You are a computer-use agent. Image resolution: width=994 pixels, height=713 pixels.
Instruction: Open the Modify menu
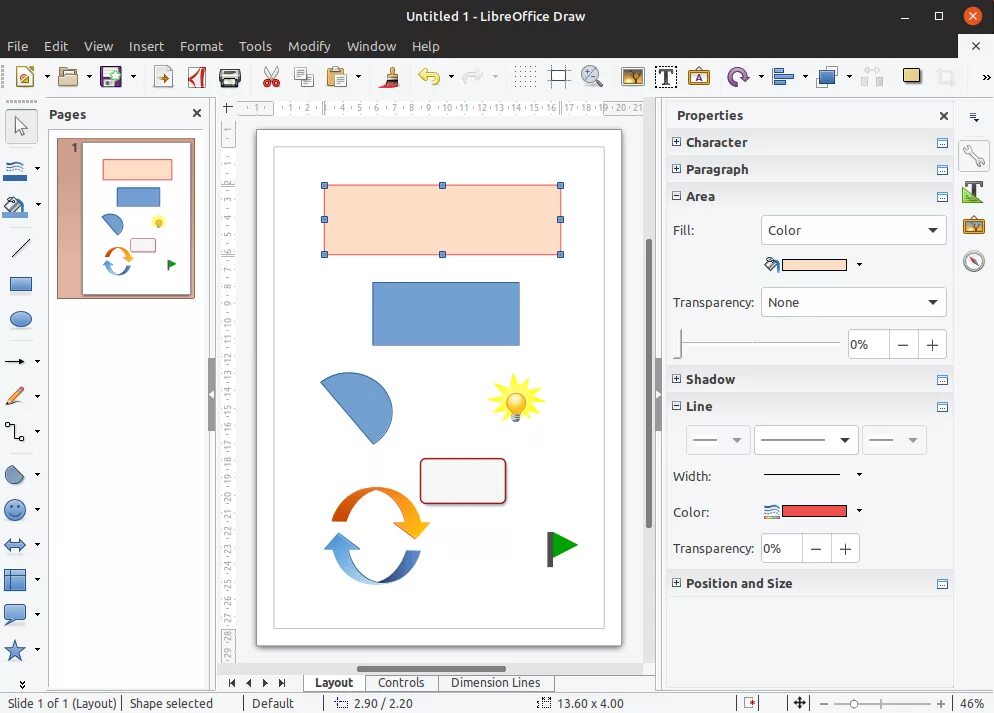pos(309,46)
